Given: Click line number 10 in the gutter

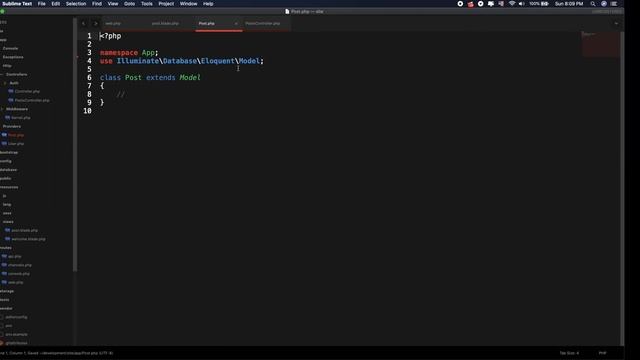Looking at the screenshot, I should tap(87, 111).
